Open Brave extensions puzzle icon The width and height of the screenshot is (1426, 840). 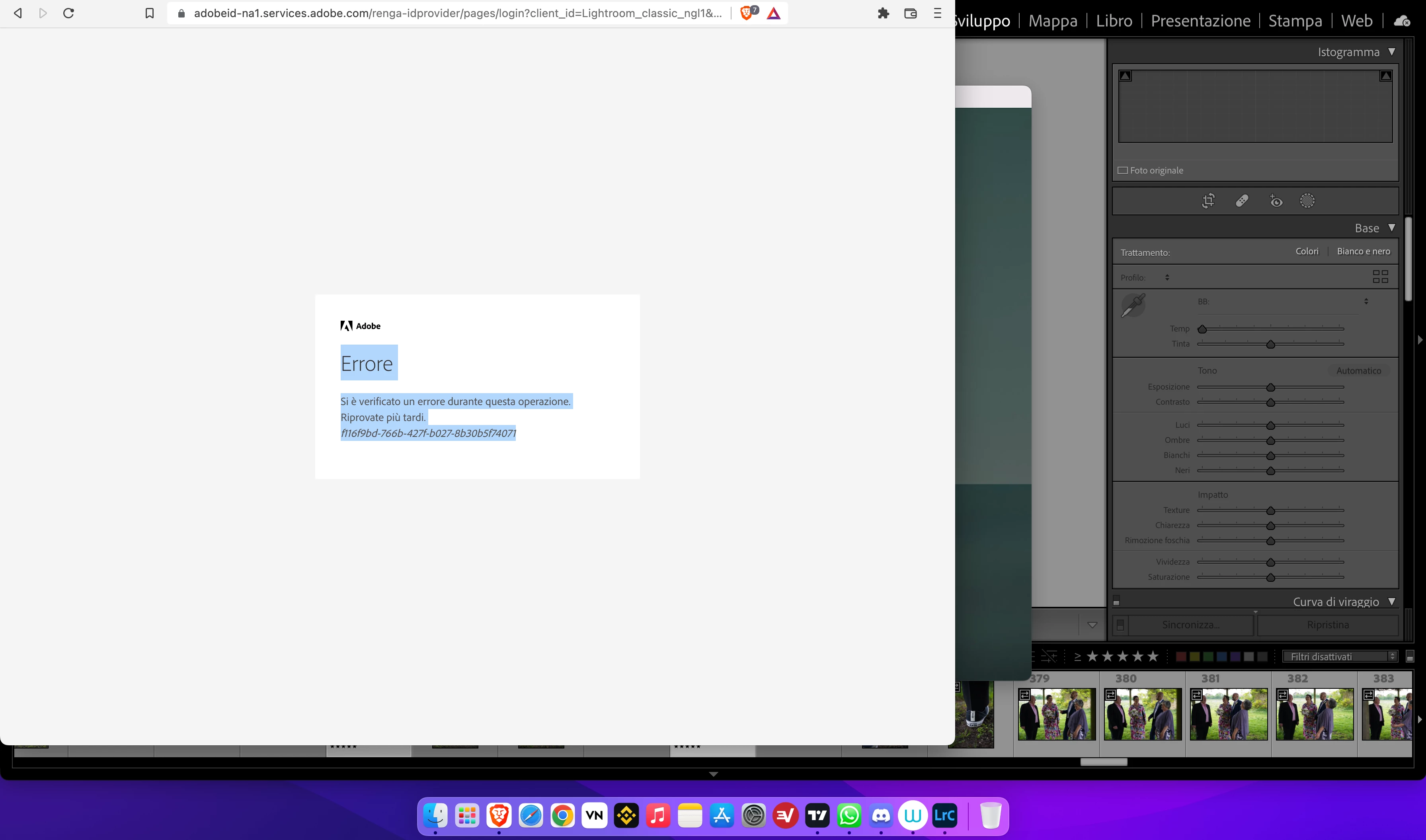click(883, 13)
